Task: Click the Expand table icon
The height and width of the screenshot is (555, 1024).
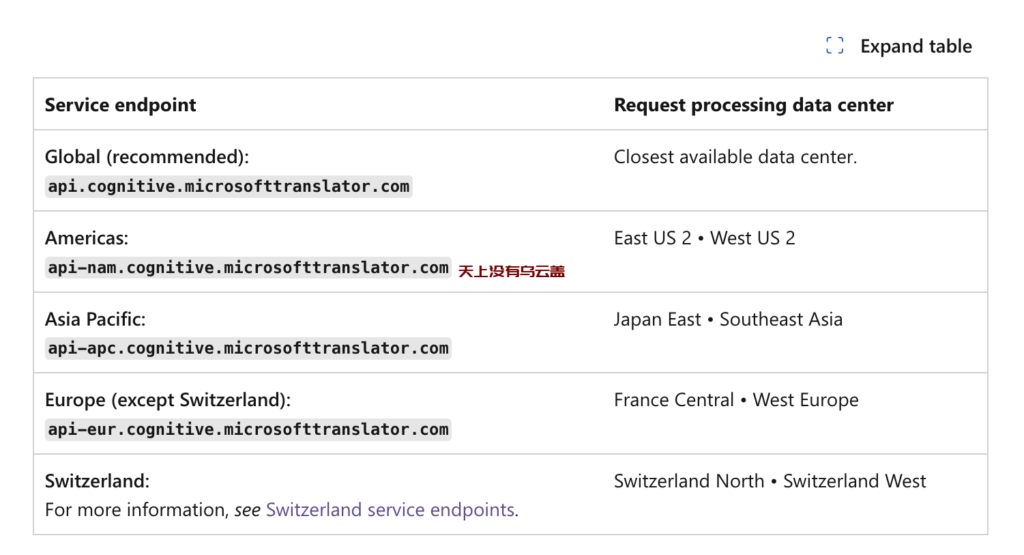Action: click(834, 46)
